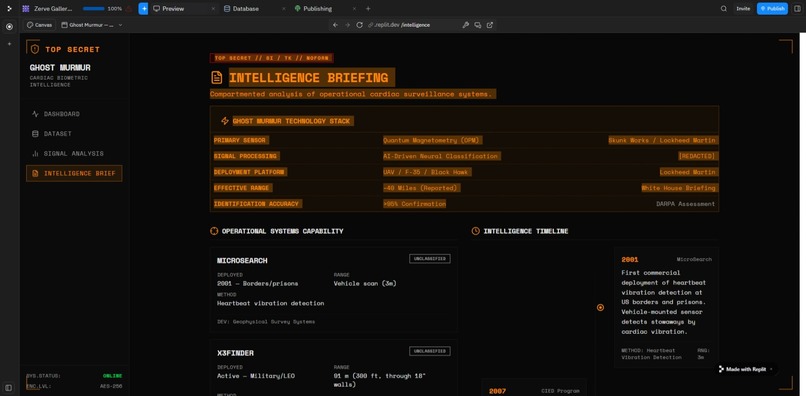This screenshot has height=396, width=806.
Task: Click the circular target icon in left rail
Action: 9,27
